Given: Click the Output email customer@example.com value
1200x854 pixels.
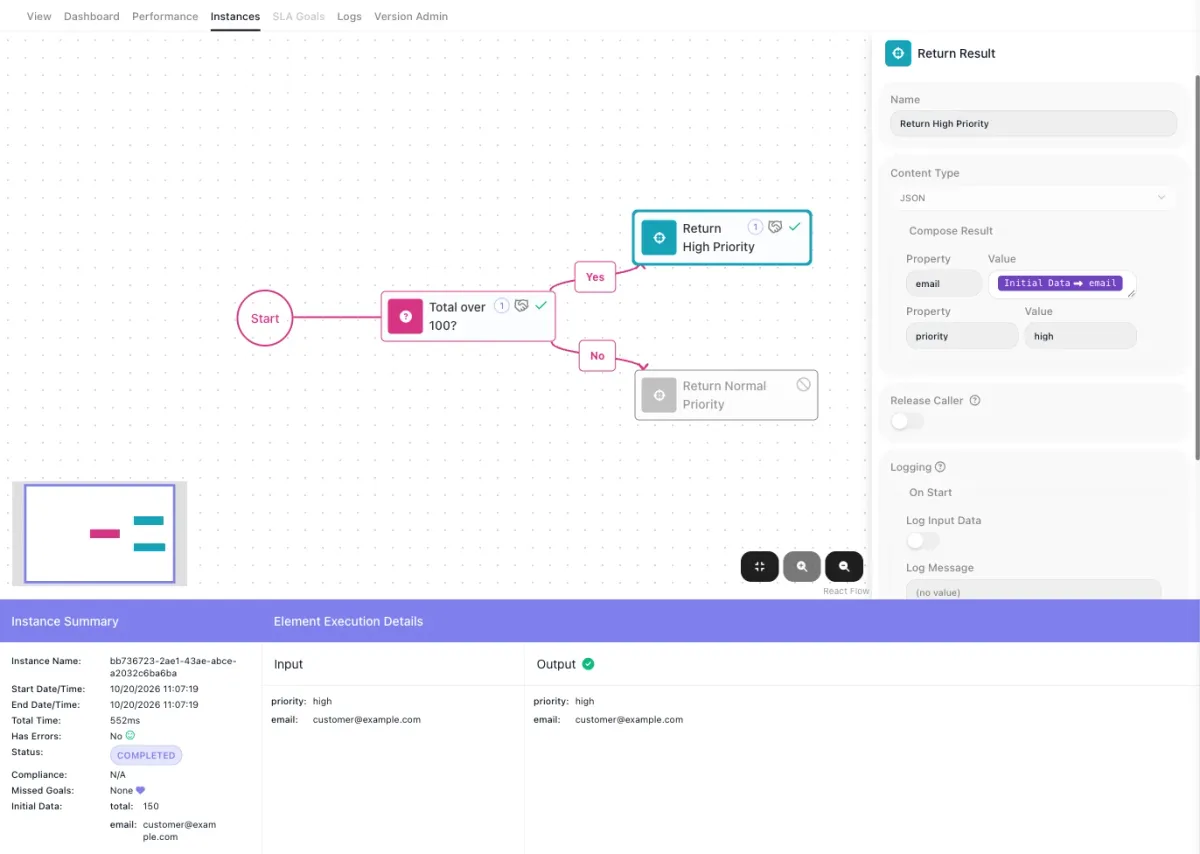Looking at the screenshot, I should 629,719.
